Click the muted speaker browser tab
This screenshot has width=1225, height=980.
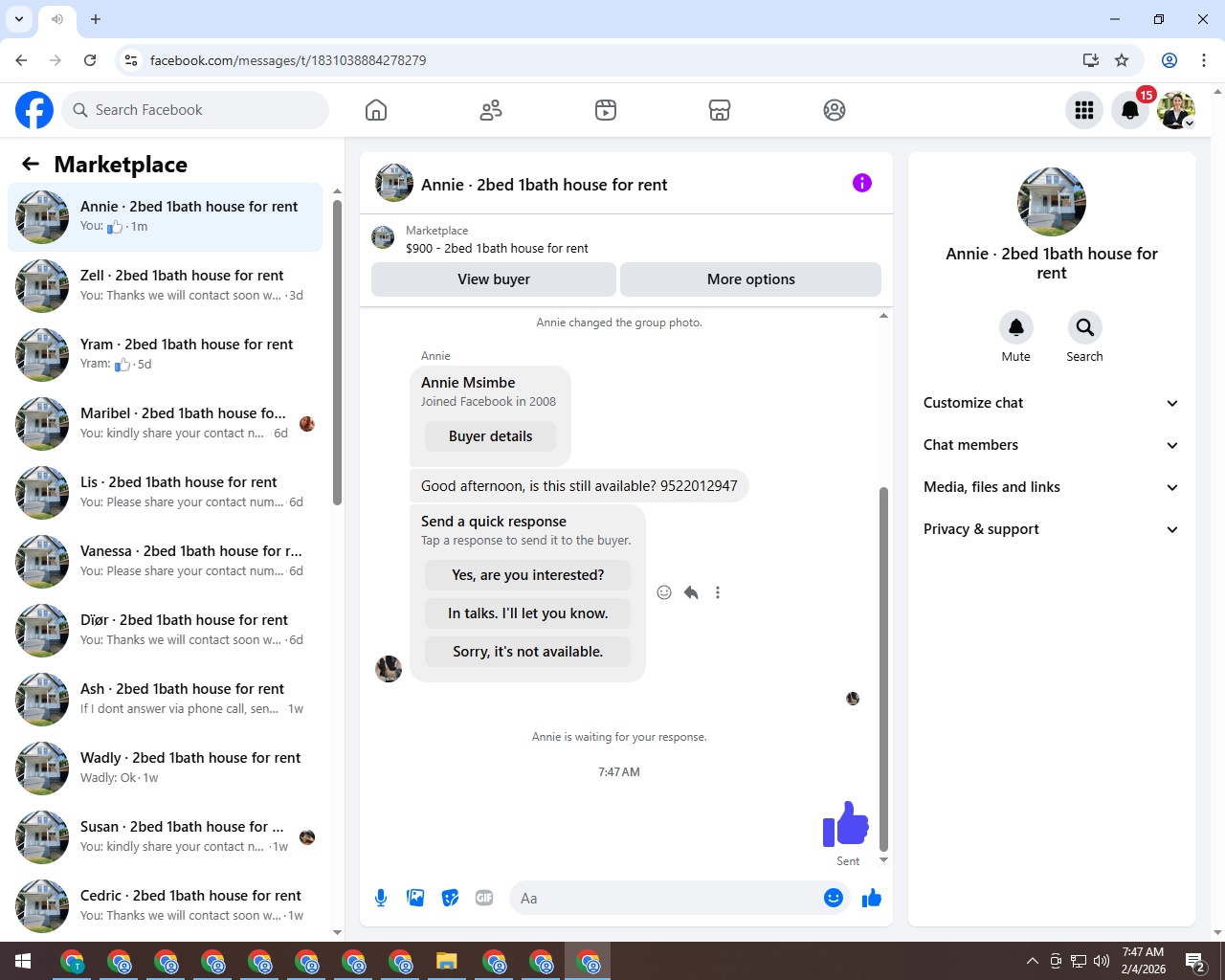coord(56,19)
